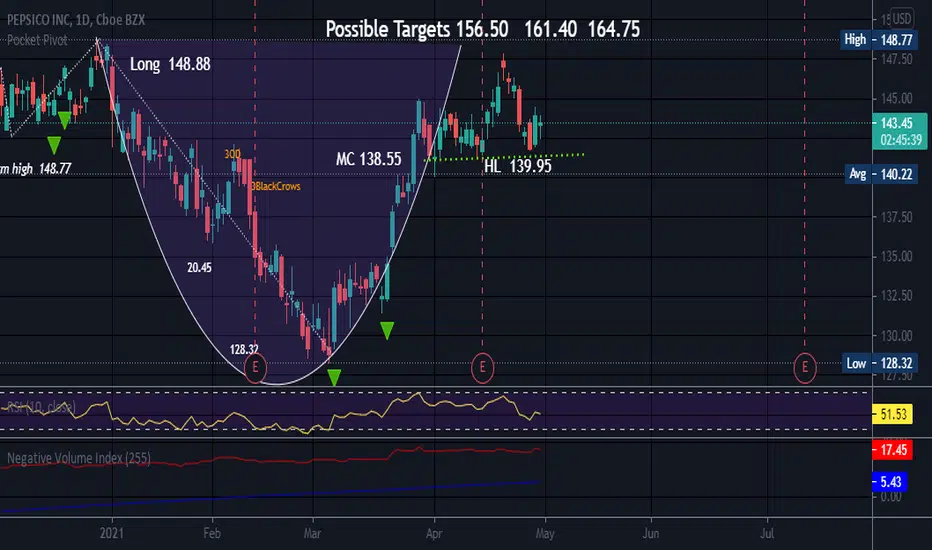932x550 pixels.
Task: Click the USD currency button
Action: tap(901, 18)
